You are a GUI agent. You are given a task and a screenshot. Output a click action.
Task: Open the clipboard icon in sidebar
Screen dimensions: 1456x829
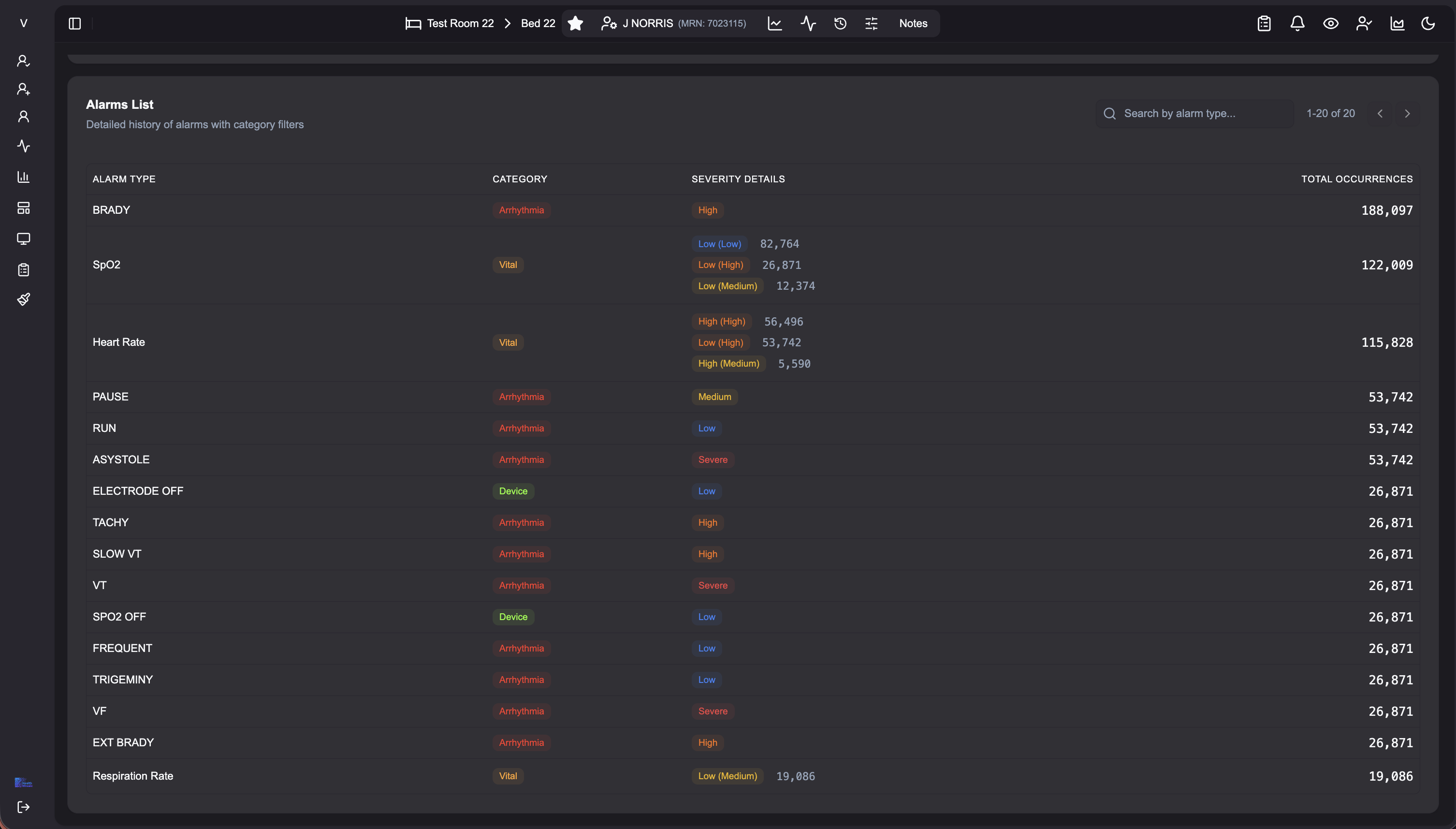23,269
